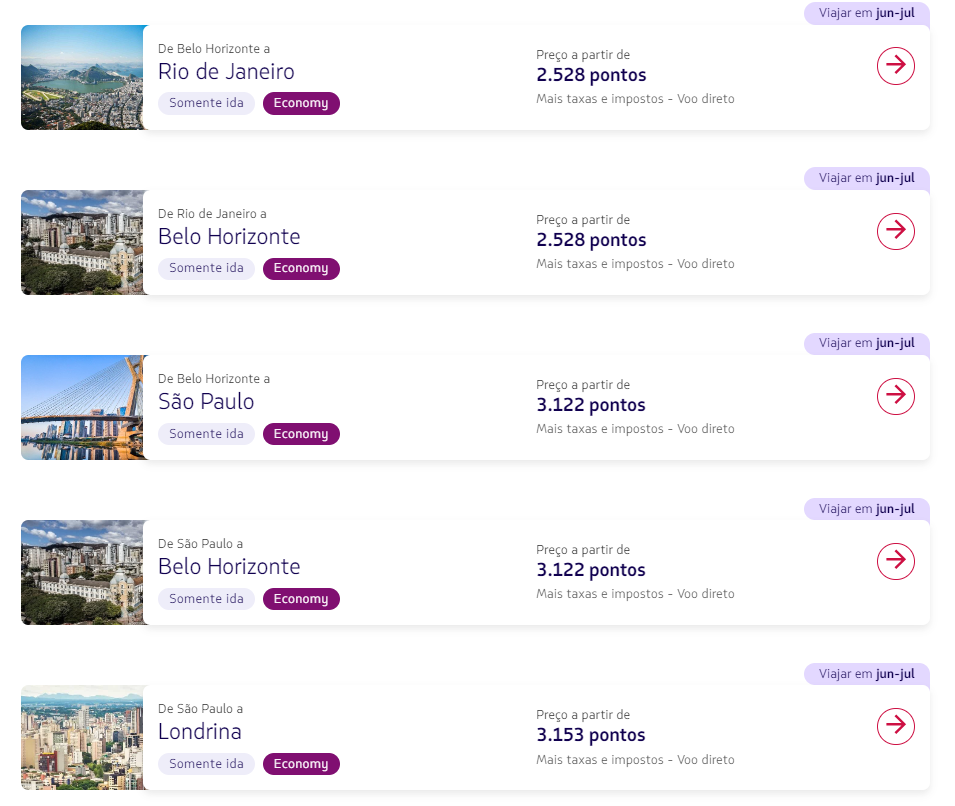Click the Londrina city skyline photo

(83, 738)
